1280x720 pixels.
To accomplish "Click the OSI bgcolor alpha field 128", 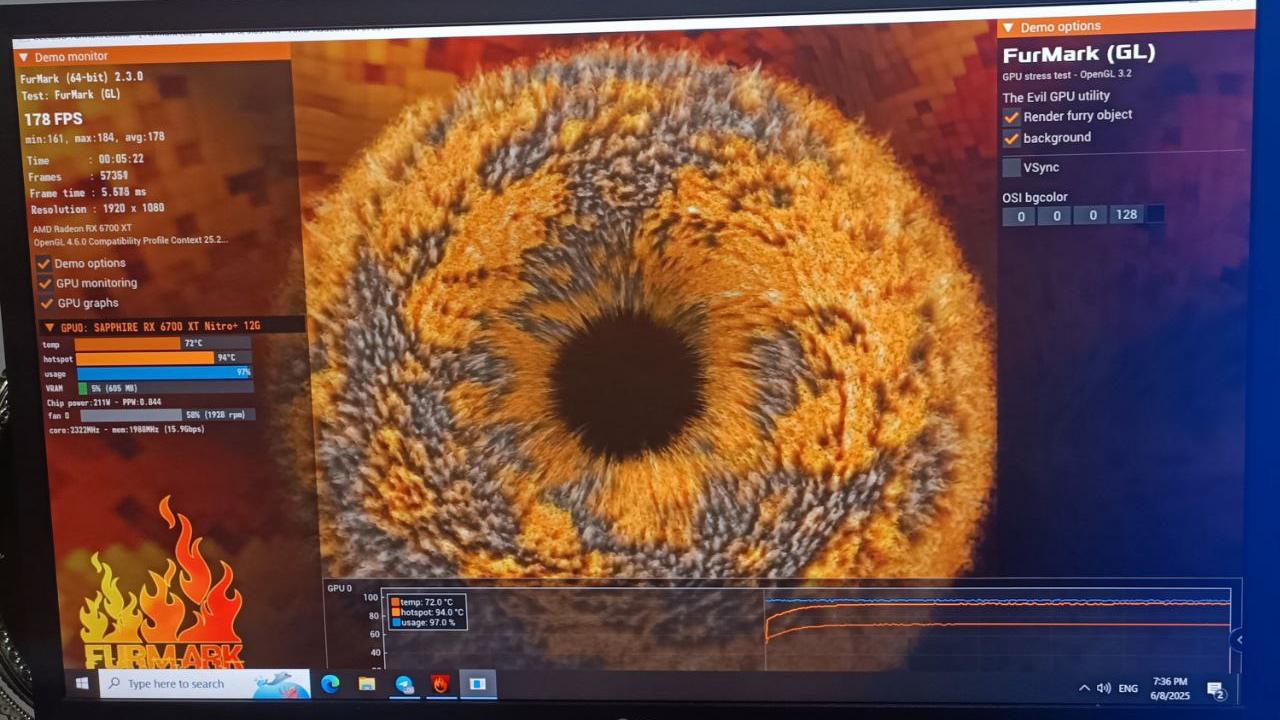I will click(1126, 215).
